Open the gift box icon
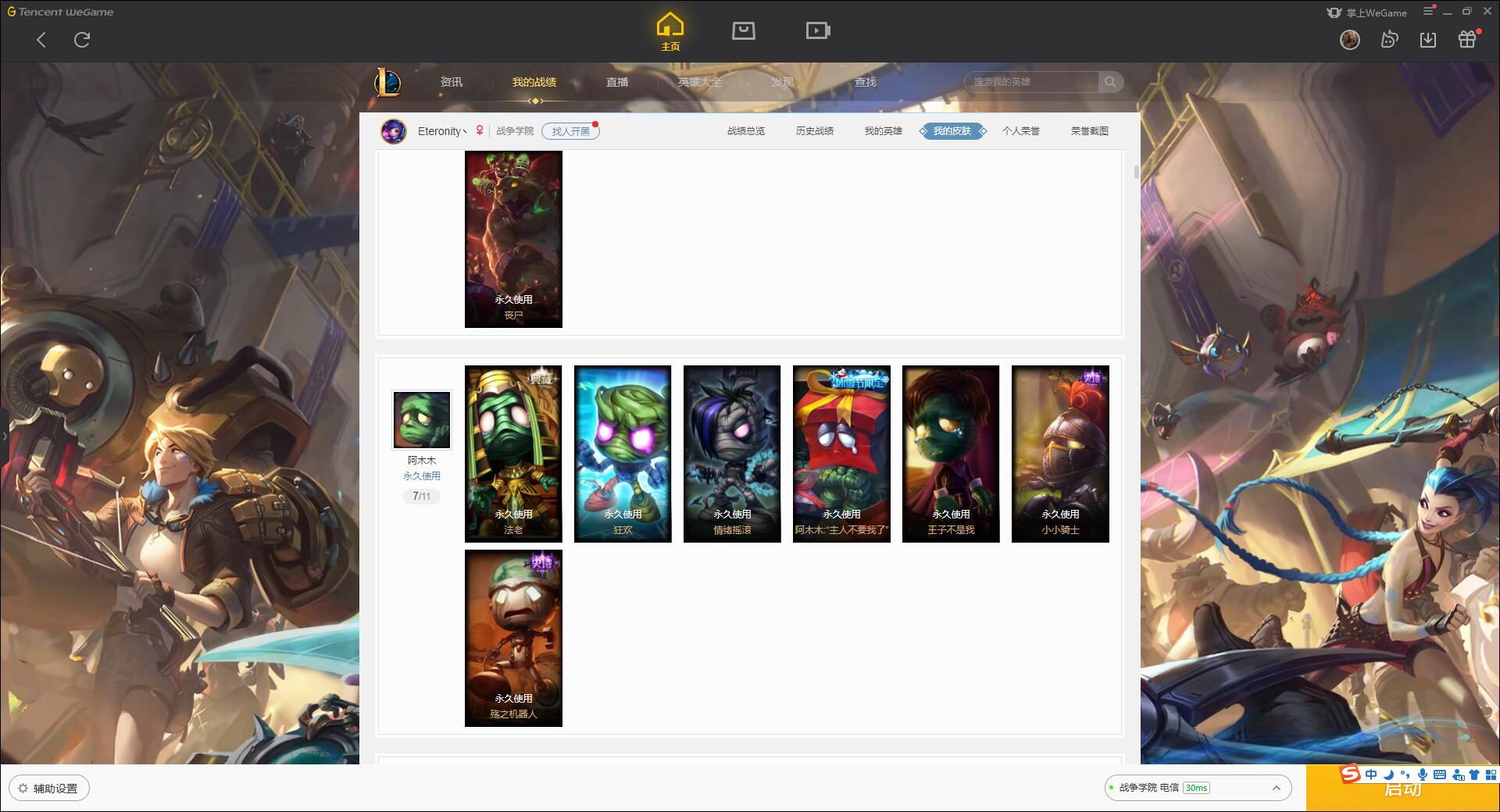This screenshot has height=812, width=1500. point(1468,39)
